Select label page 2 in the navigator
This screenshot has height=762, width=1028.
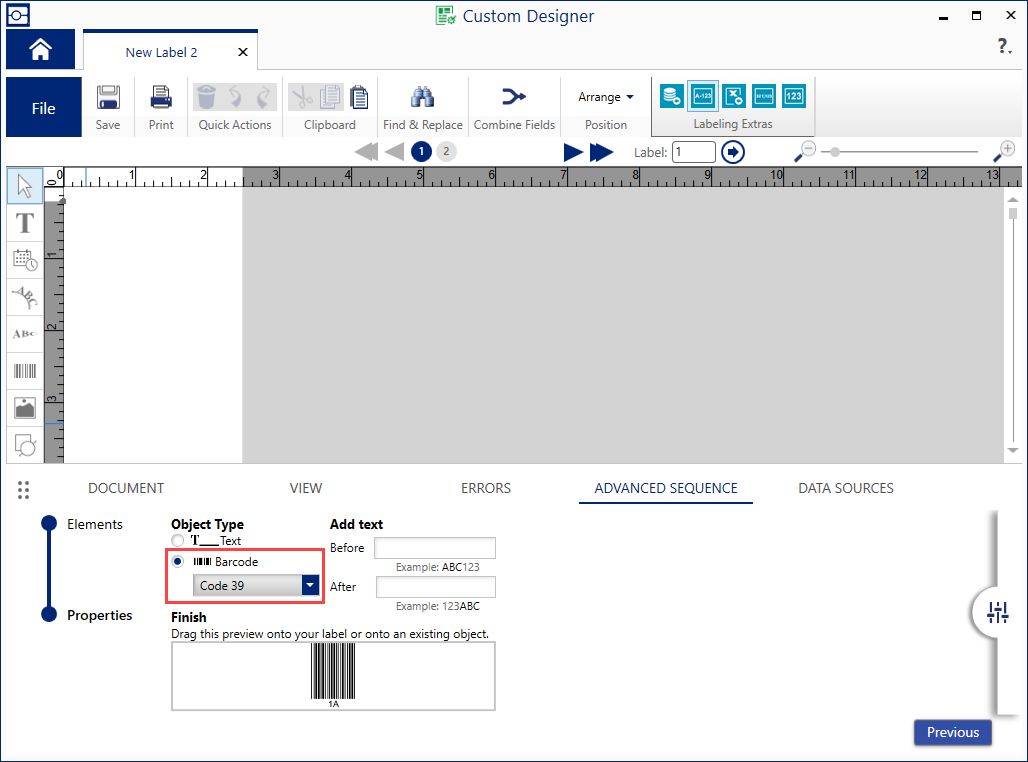click(x=445, y=151)
